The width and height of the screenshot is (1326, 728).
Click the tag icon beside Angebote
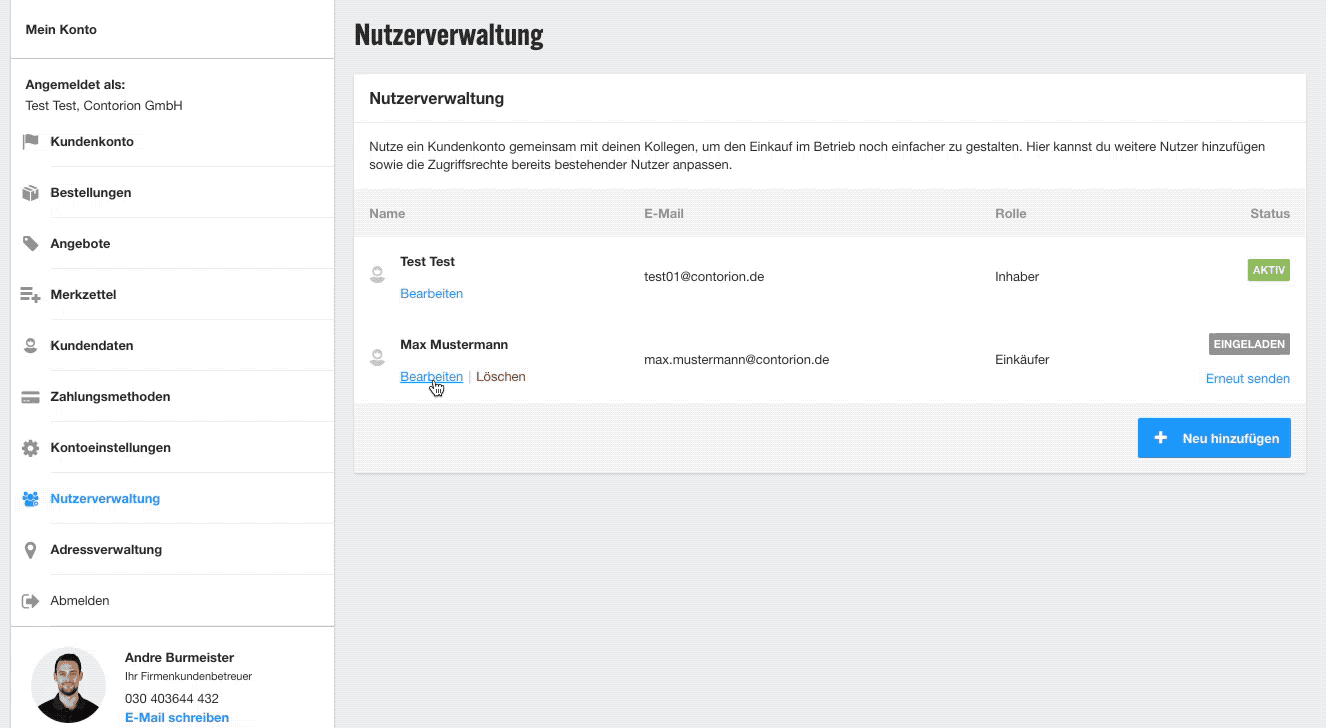tap(30, 244)
